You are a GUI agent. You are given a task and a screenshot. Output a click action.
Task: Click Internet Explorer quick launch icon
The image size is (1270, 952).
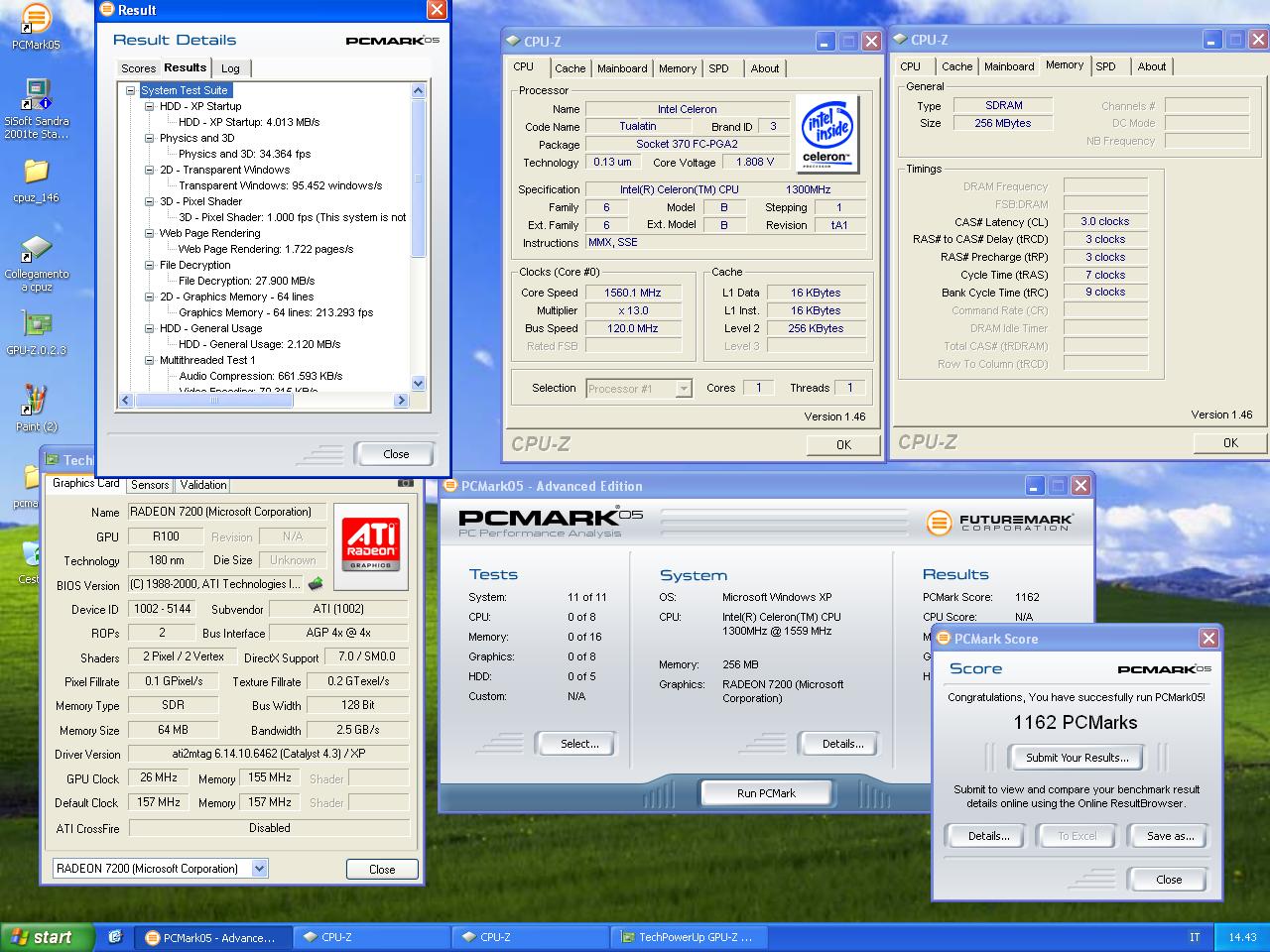click(x=115, y=936)
